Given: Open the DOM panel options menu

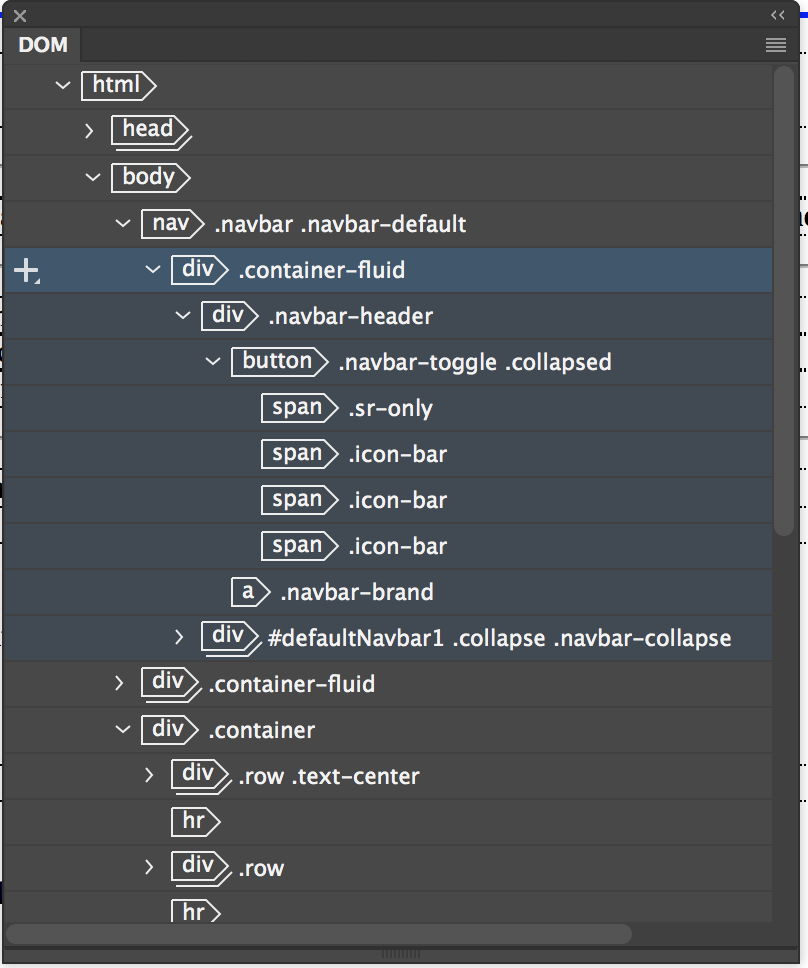Looking at the screenshot, I should coord(775,44).
